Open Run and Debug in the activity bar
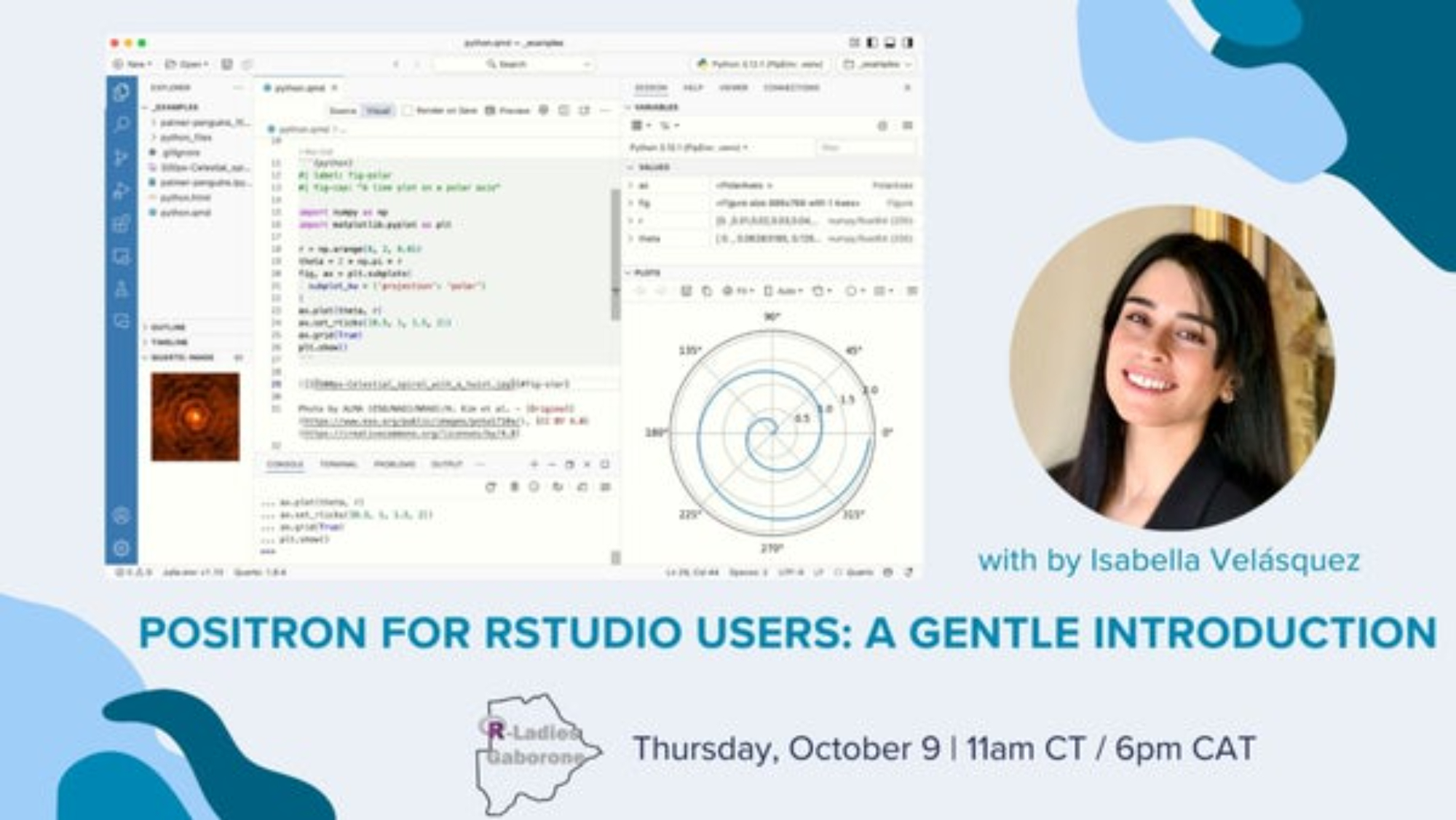Image resolution: width=1456 pixels, height=820 pixels. coord(122,191)
